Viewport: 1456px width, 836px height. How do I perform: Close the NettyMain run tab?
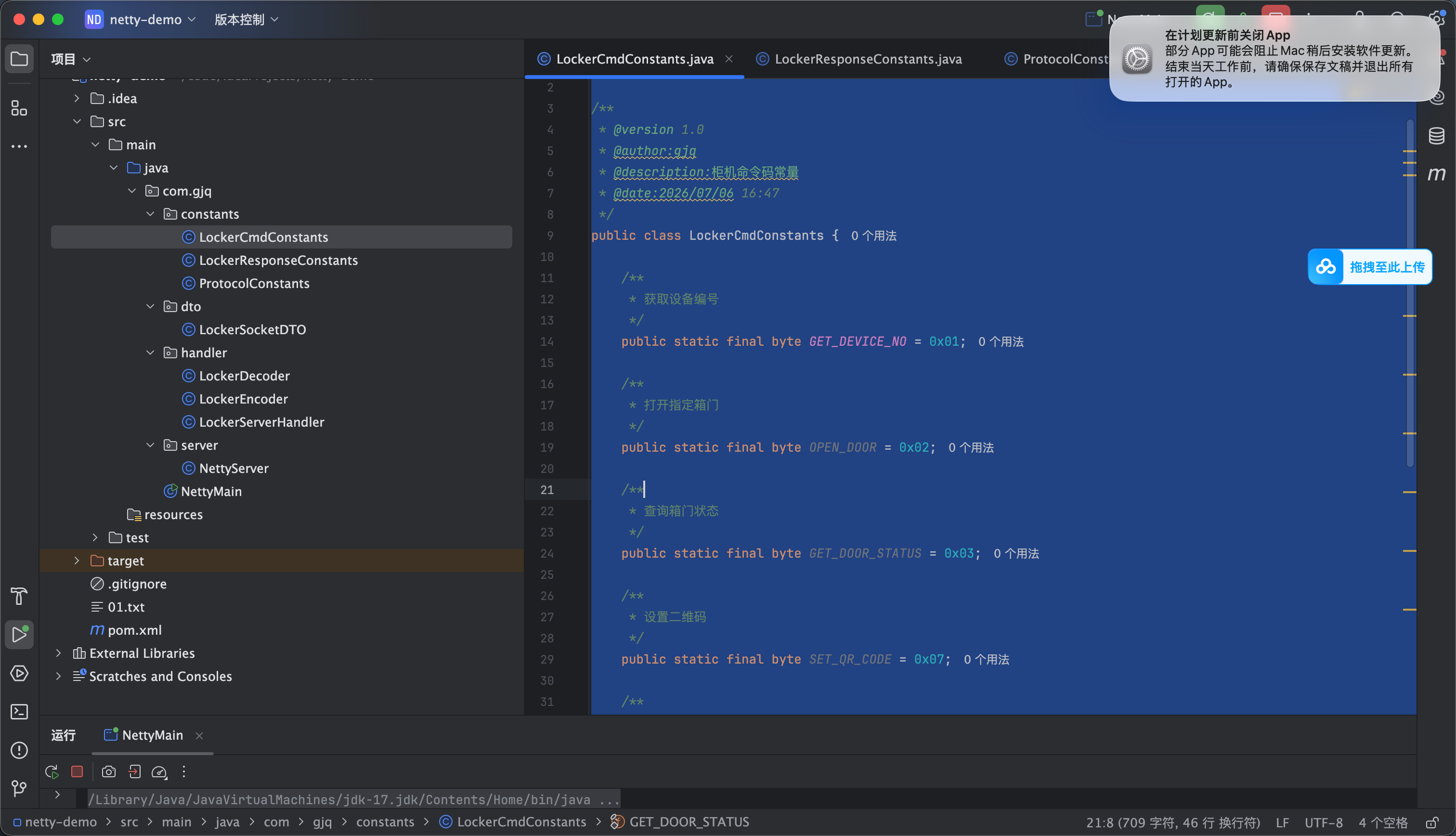click(x=199, y=735)
